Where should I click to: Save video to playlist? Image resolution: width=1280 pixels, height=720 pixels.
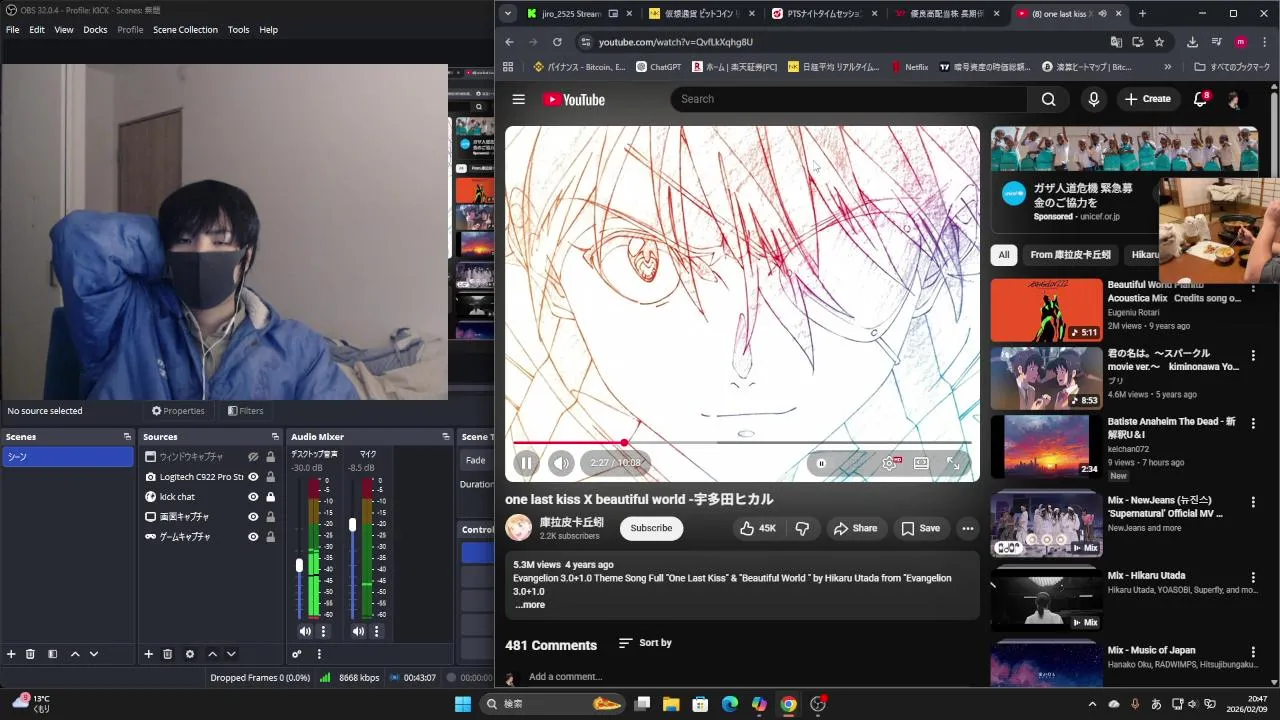pyautogui.click(x=920, y=528)
